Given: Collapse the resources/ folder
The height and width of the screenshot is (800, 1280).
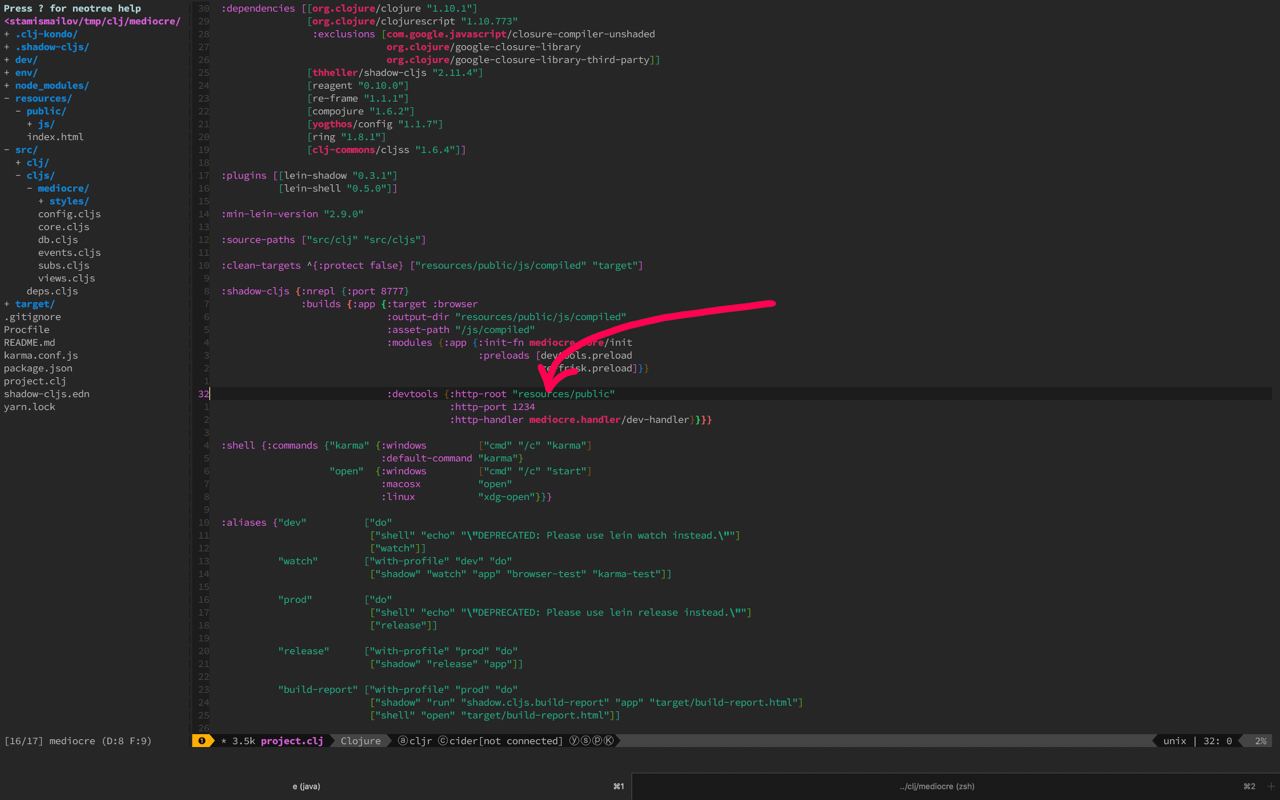Looking at the screenshot, I should (37, 98).
